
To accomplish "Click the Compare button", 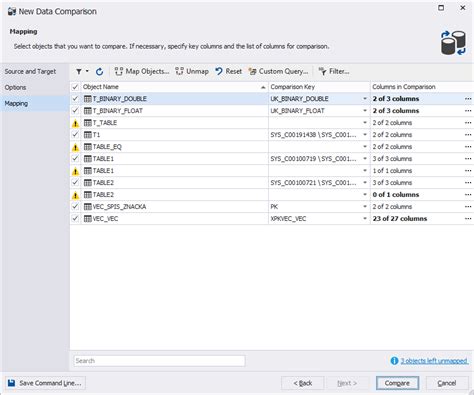I will [397, 383].
